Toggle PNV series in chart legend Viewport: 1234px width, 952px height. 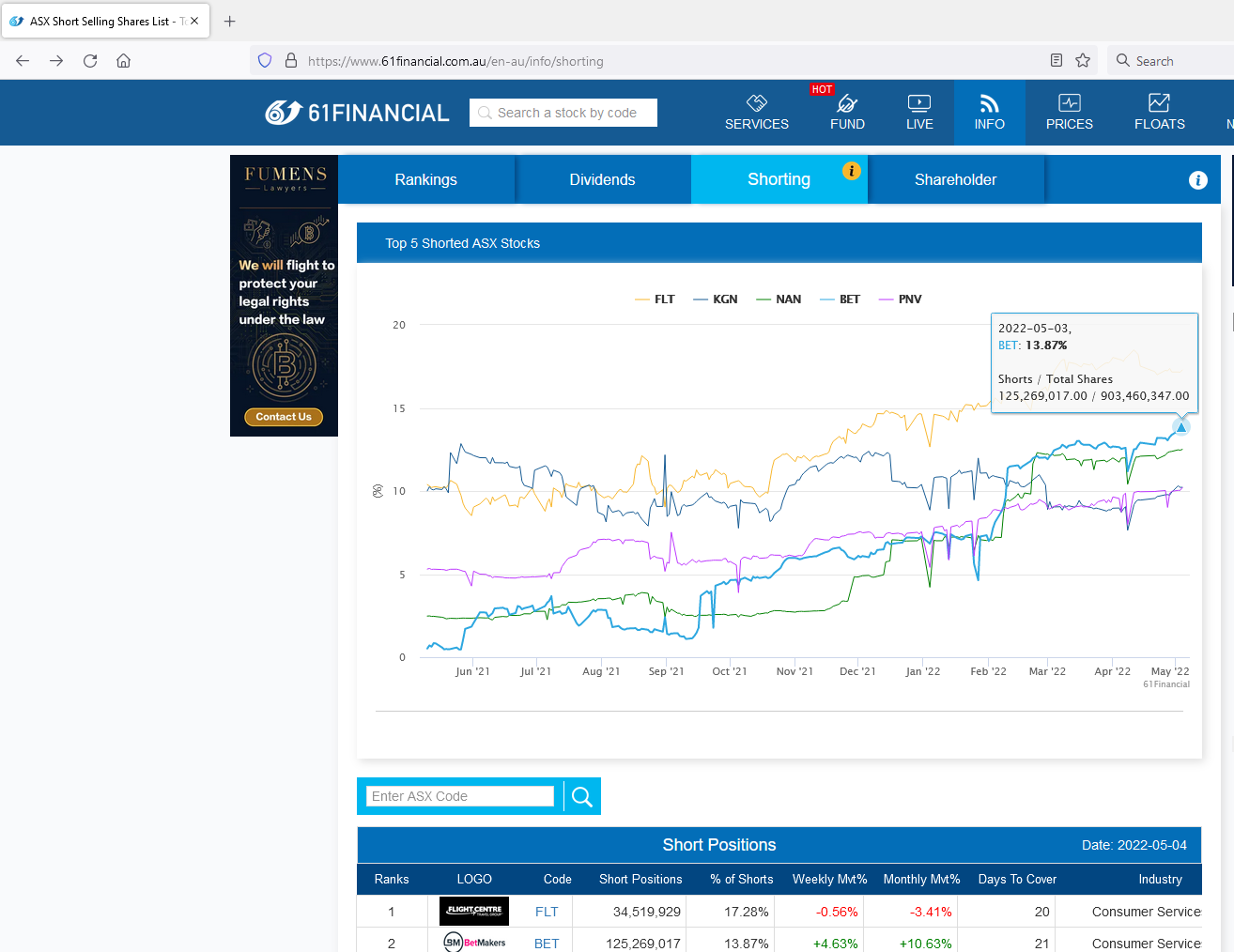(901, 299)
